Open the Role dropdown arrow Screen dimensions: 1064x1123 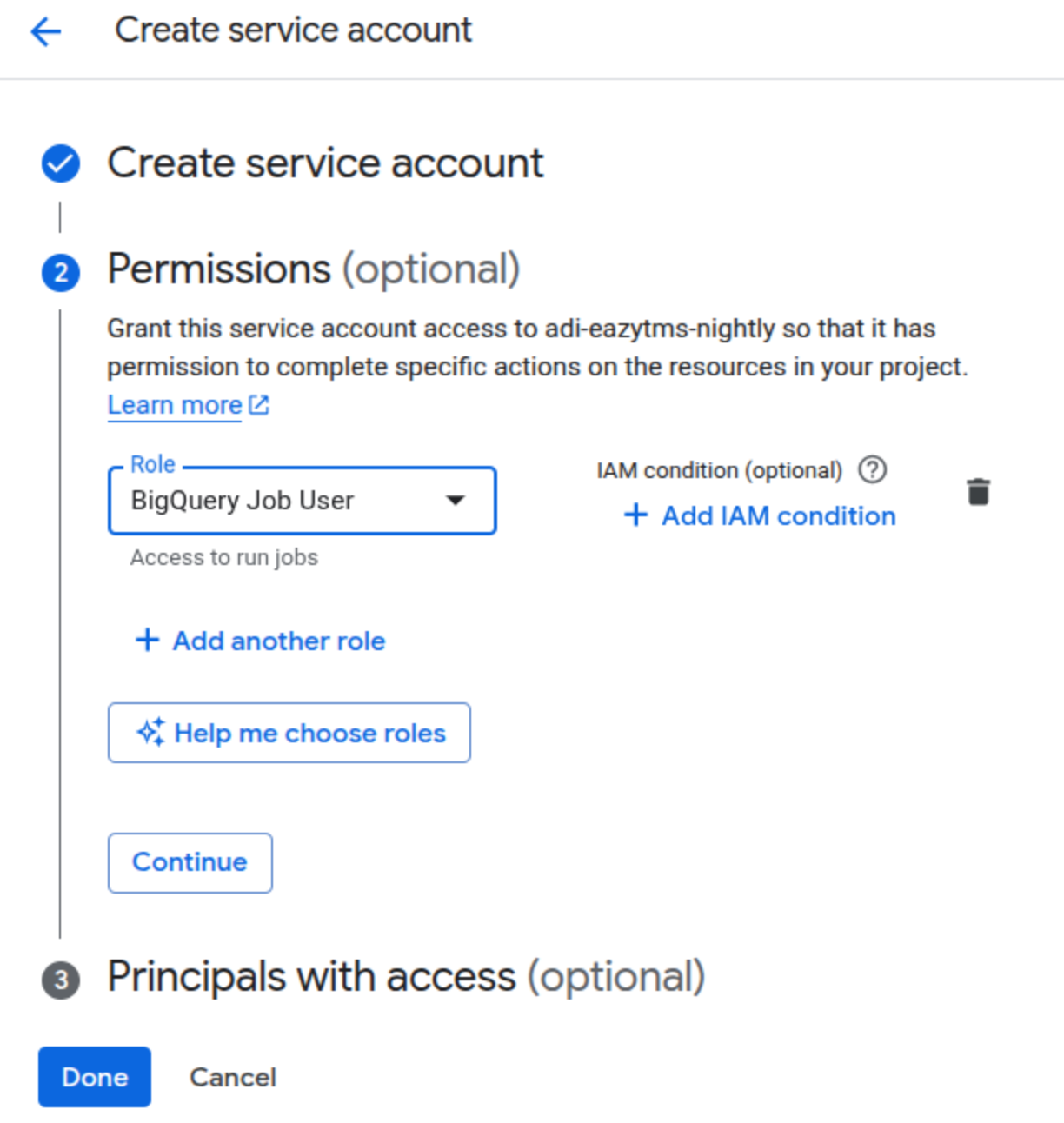click(456, 500)
